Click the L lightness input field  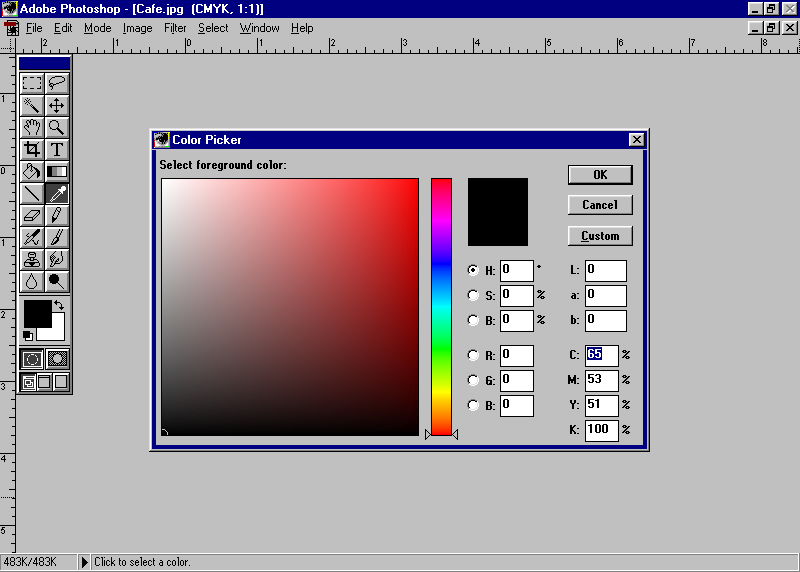point(606,270)
